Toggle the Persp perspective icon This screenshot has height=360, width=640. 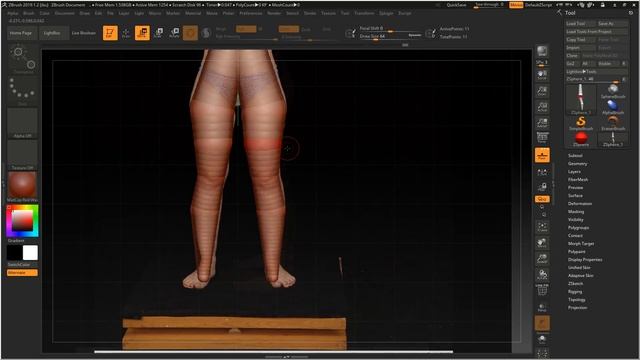point(542,138)
